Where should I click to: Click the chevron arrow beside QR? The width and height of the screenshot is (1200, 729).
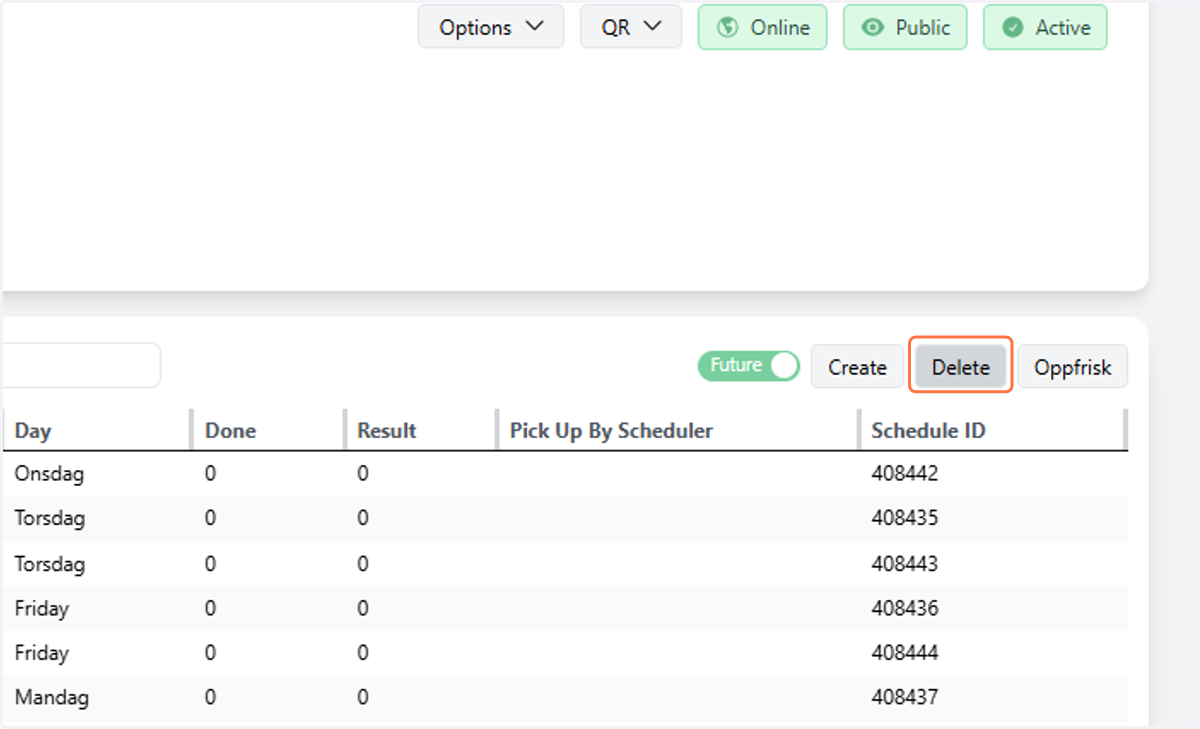click(x=653, y=27)
